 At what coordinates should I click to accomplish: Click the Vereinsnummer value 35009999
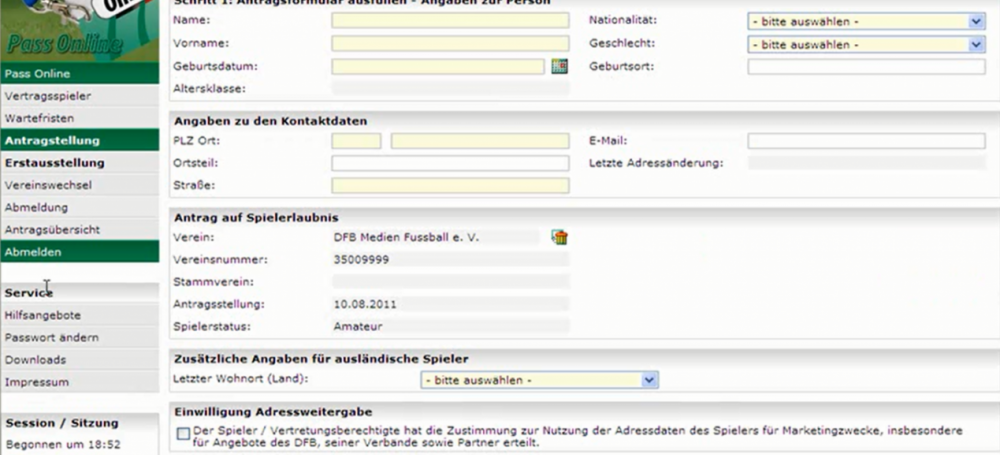(x=361, y=260)
